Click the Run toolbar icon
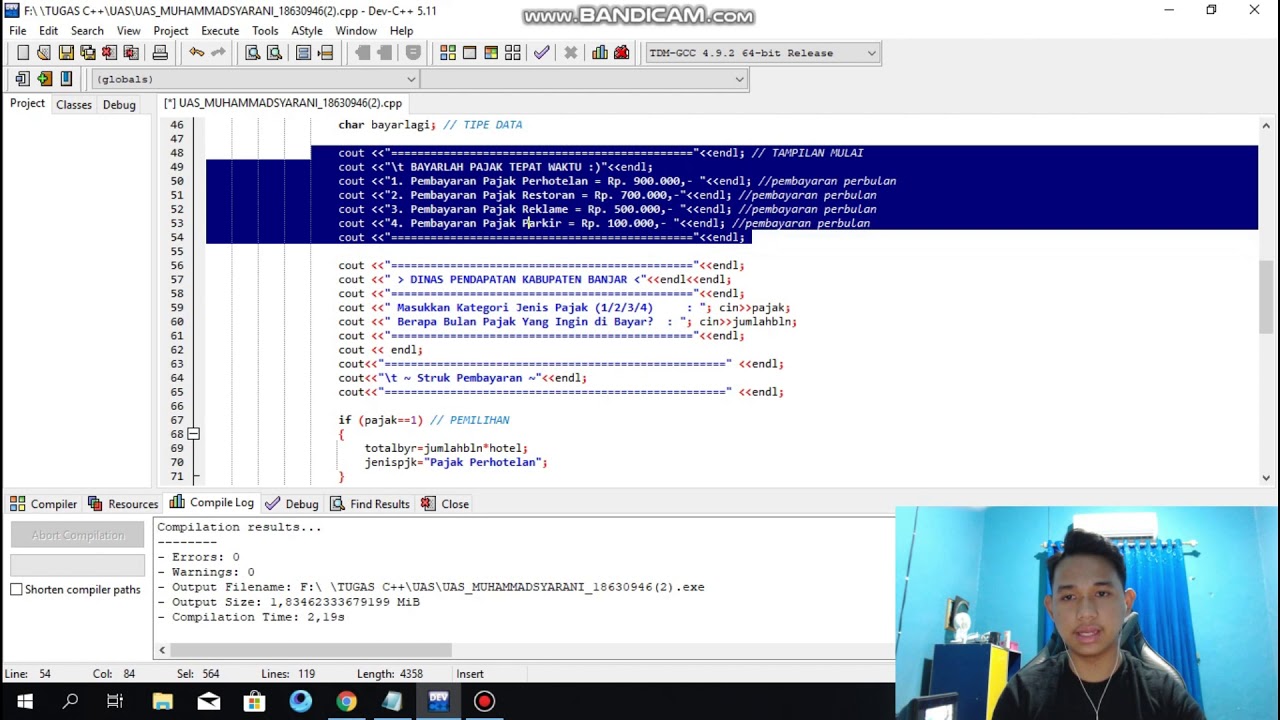The image size is (1280, 720). 469,53
